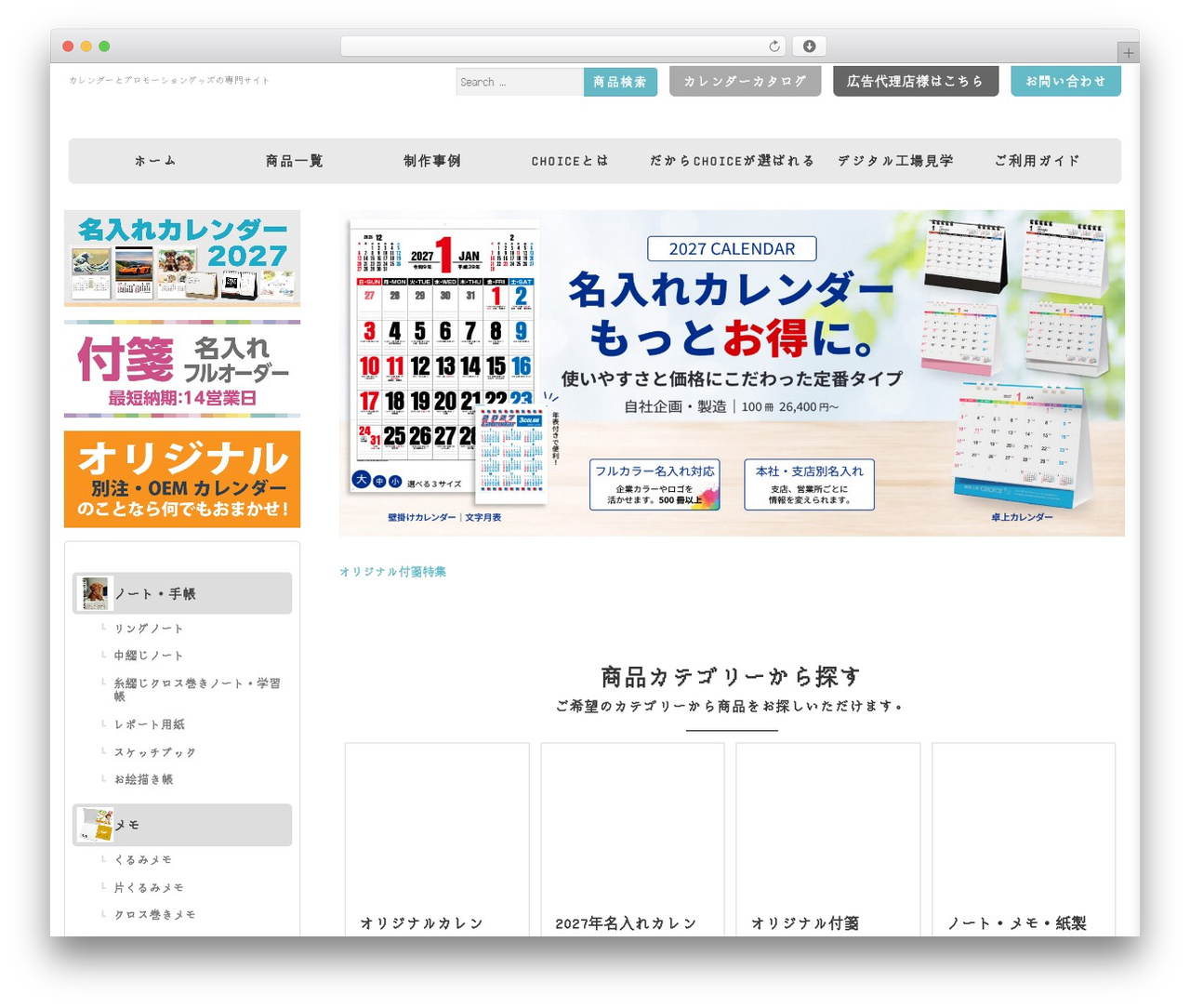The image size is (1190, 1008).
Task: Open the オリジナル付箋特集 link
Action: click(392, 571)
